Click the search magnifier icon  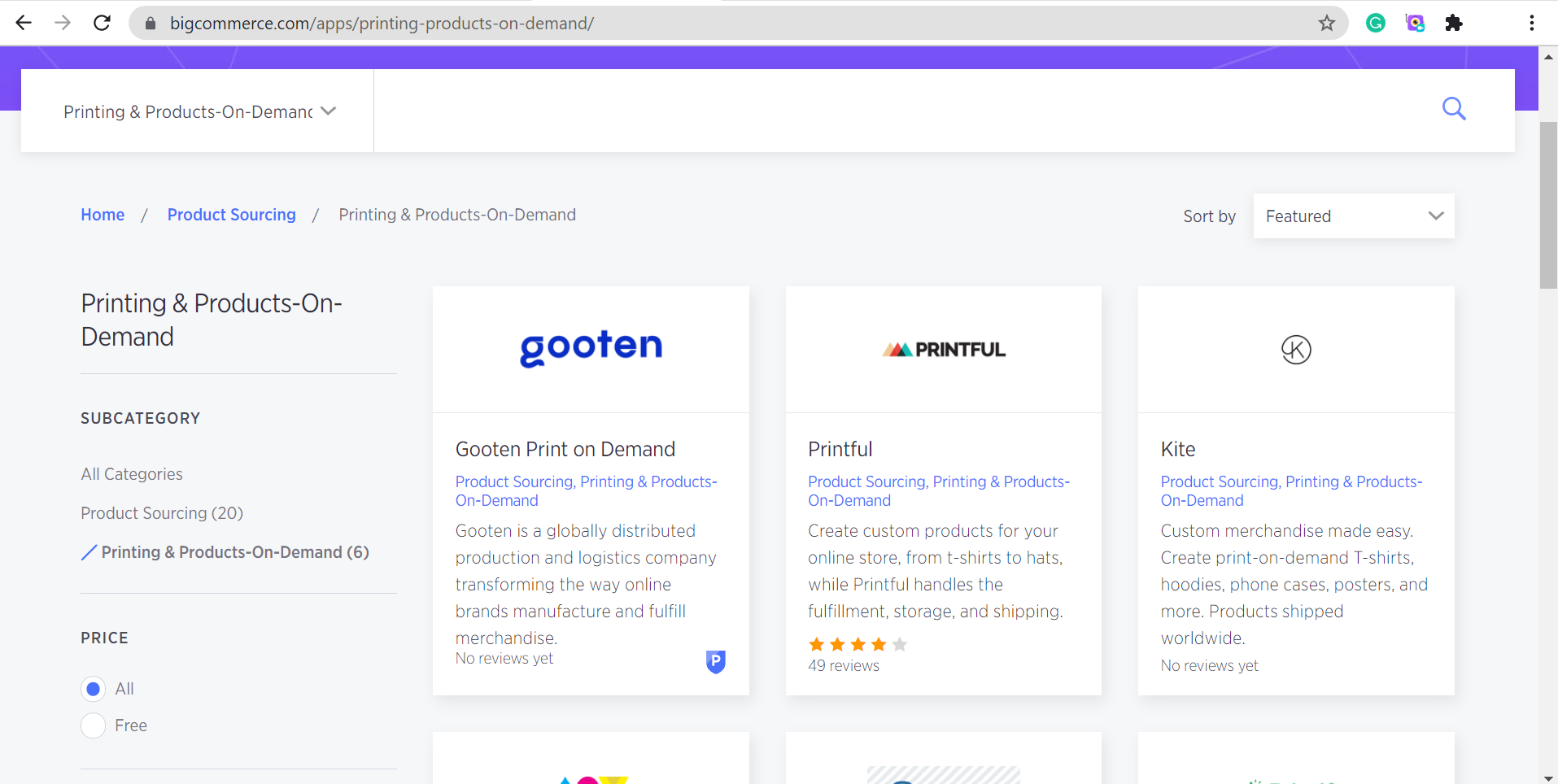pos(1454,108)
